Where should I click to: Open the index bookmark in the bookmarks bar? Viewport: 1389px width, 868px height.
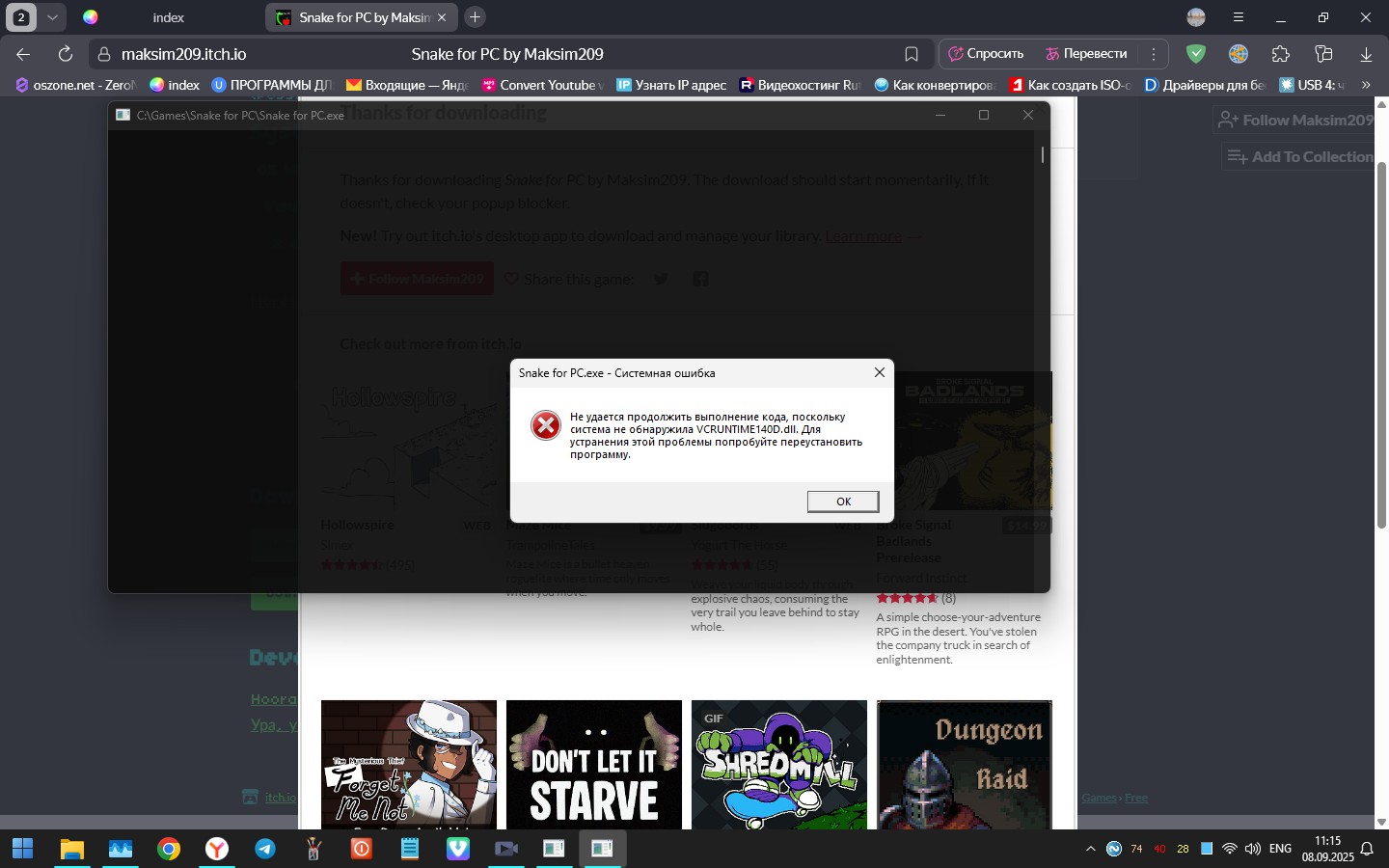pyautogui.click(x=175, y=85)
